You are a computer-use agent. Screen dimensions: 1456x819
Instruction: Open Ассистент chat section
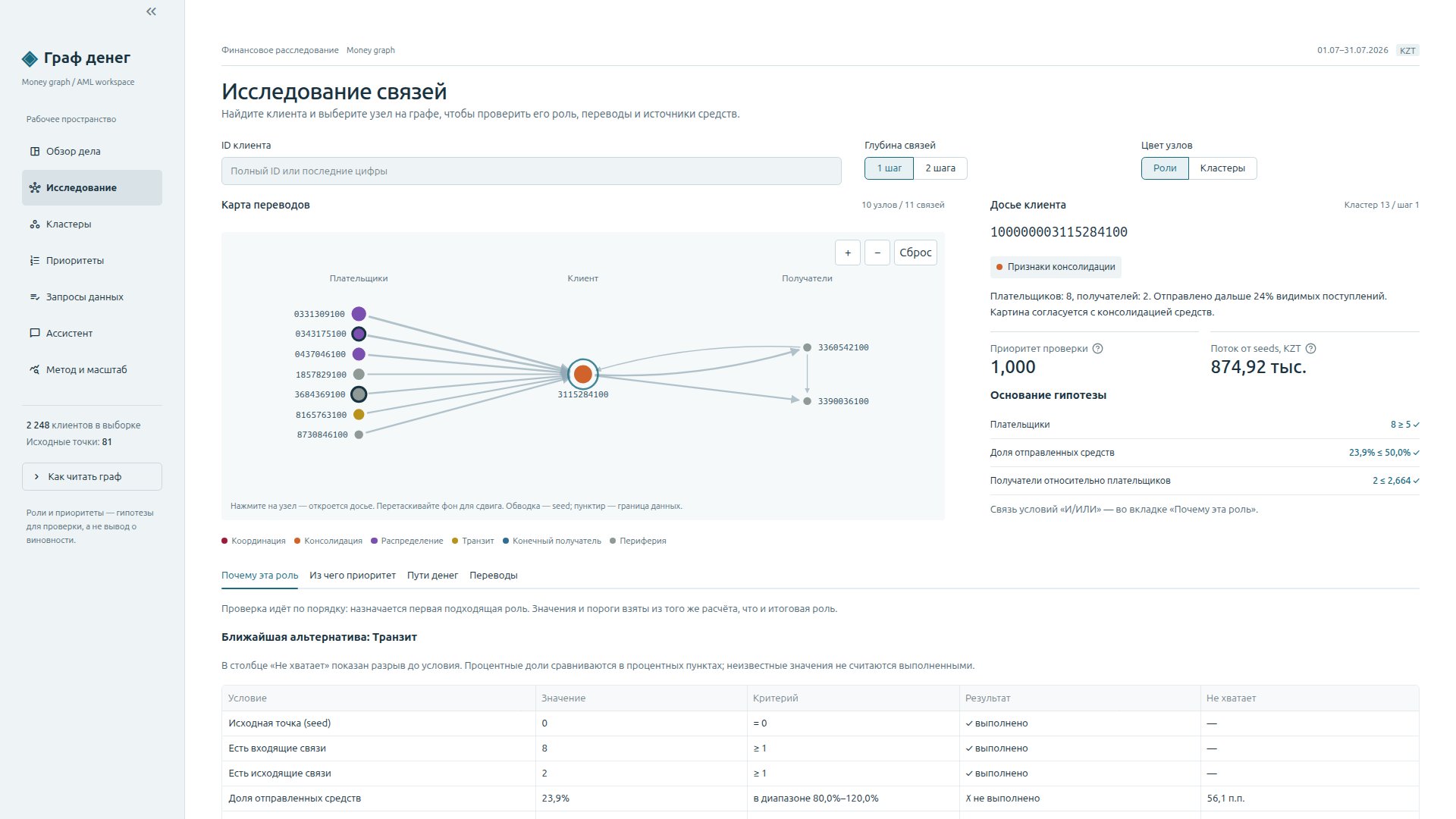(x=92, y=333)
